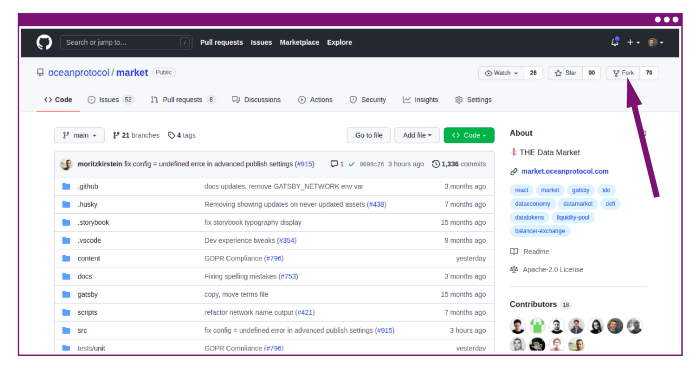
Task: Show the watchers count 26
Action: point(533,73)
